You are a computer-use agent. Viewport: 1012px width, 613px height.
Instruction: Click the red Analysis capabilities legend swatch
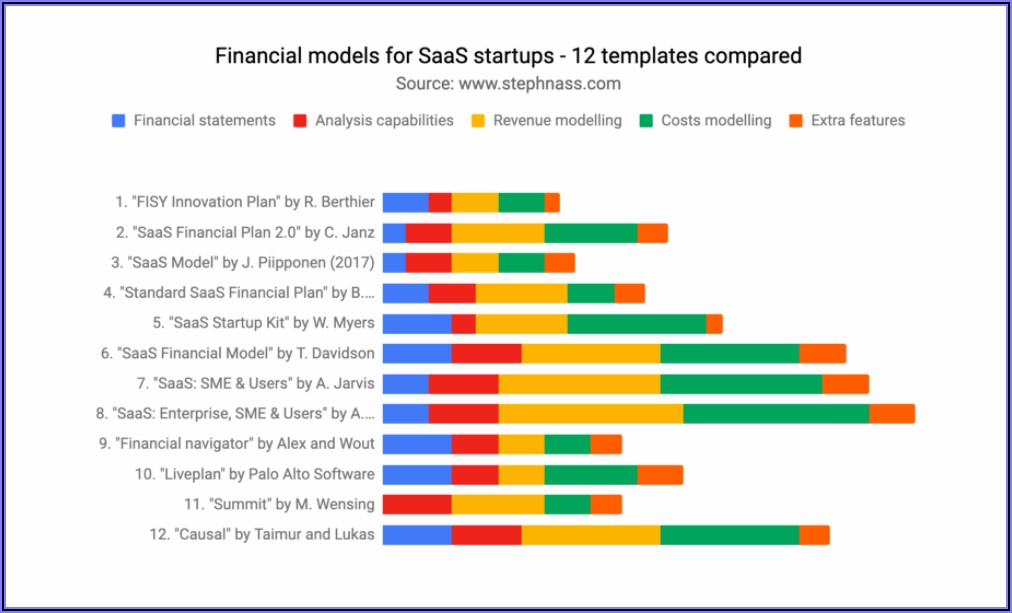pos(300,121)
